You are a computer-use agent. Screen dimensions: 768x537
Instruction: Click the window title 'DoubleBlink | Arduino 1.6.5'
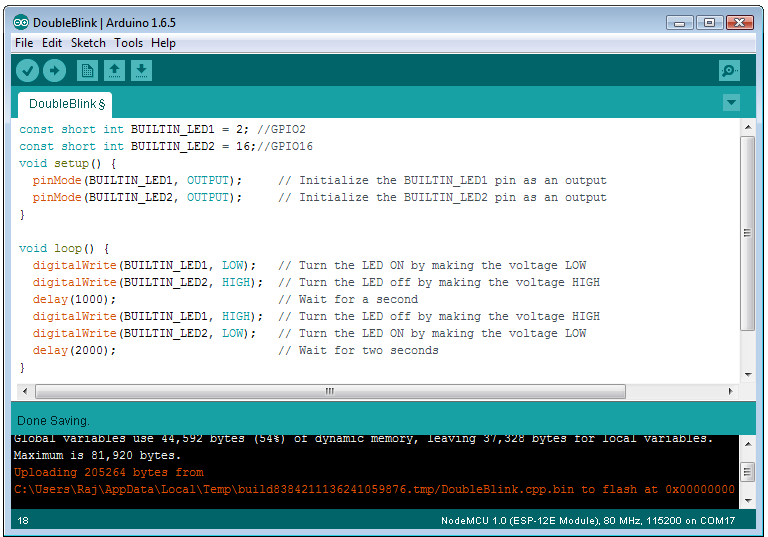[x=104, y=23]
